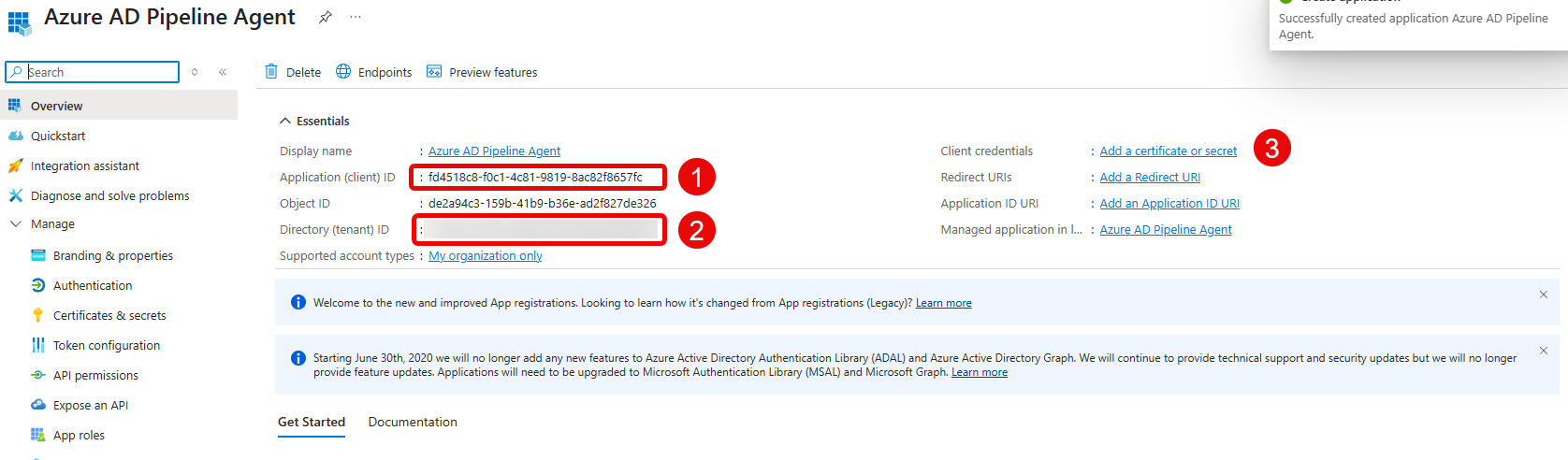Open Integration assistant menu item
This screenshot has height=460, width=1568.
click(x=85, y=165)
